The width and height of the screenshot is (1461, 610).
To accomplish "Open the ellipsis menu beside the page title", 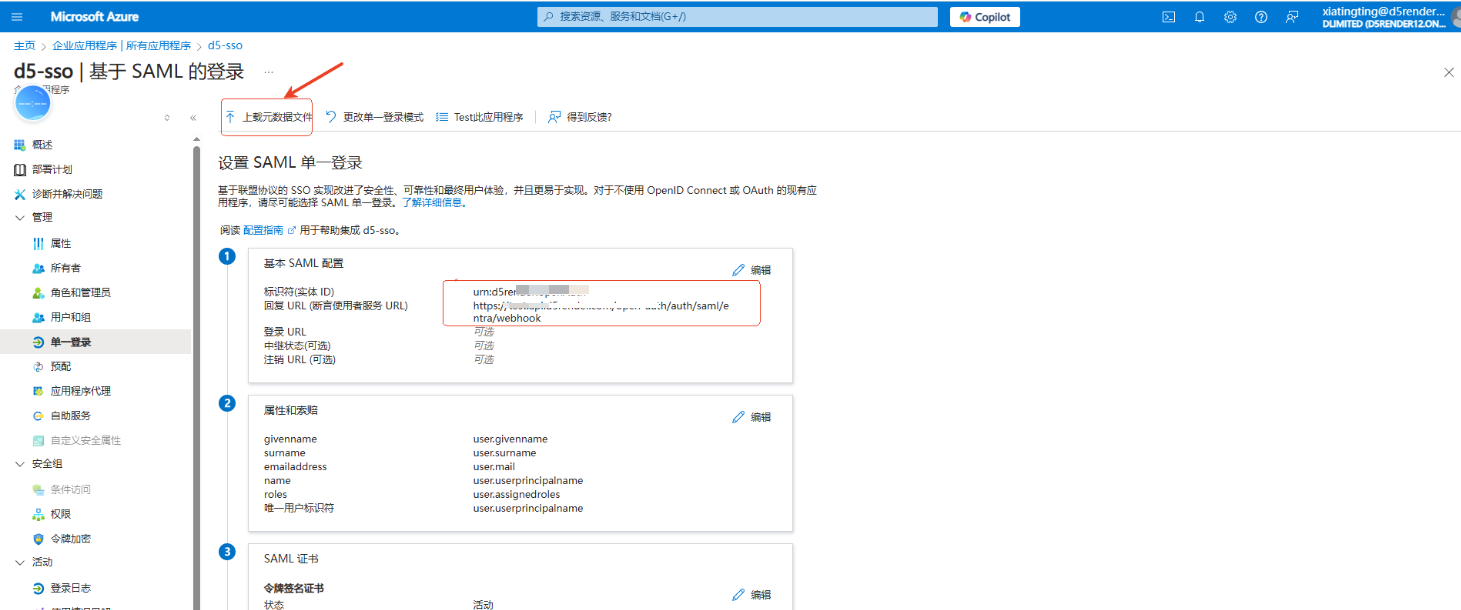I will (268, 72).
